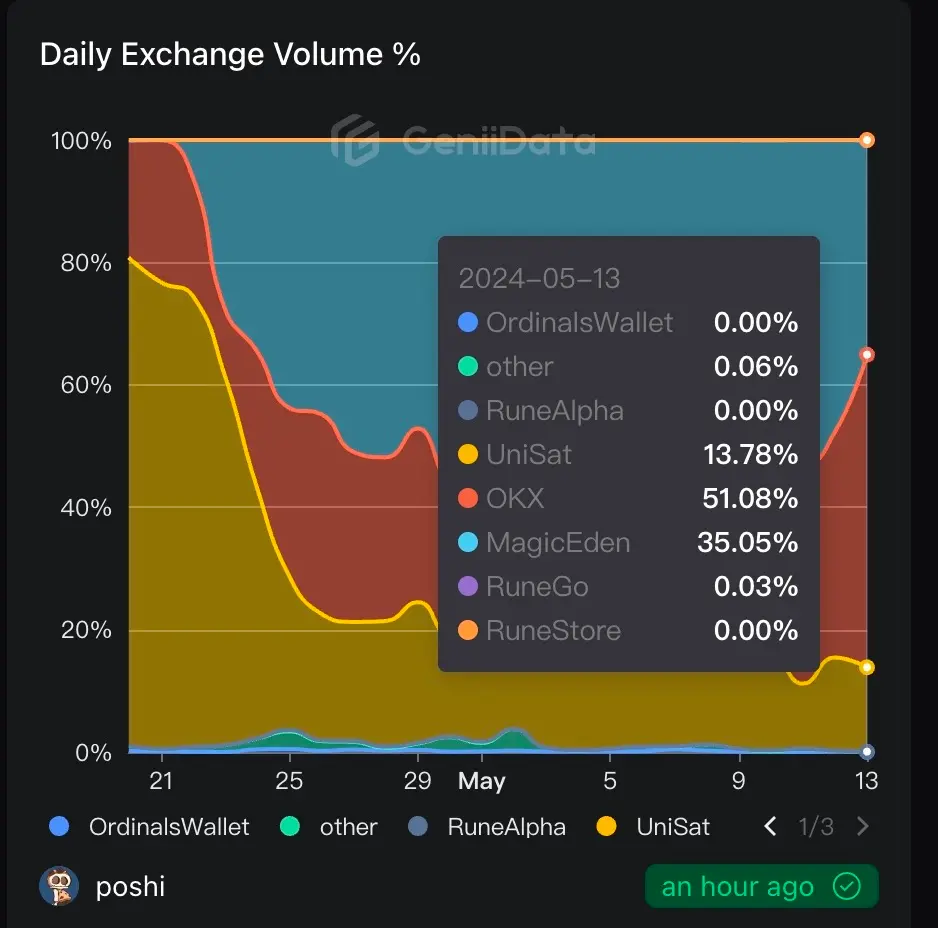Viewport: 938px width, 928px height.
Task: Open the Daily Exchange Volume % title
Action: (232, 55)
